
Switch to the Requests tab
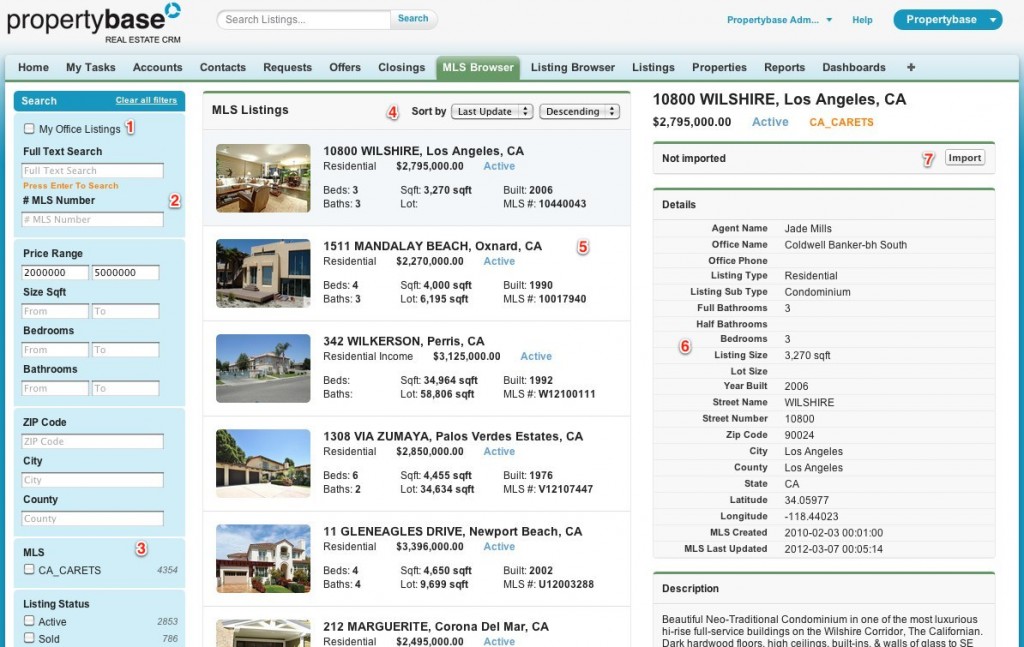point(287,67)
